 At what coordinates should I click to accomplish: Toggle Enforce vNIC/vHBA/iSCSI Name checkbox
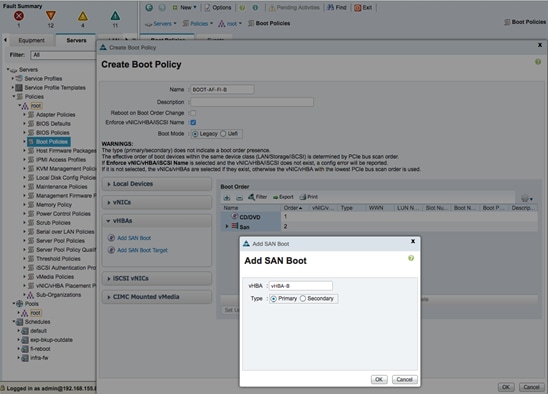coord(193,122)
